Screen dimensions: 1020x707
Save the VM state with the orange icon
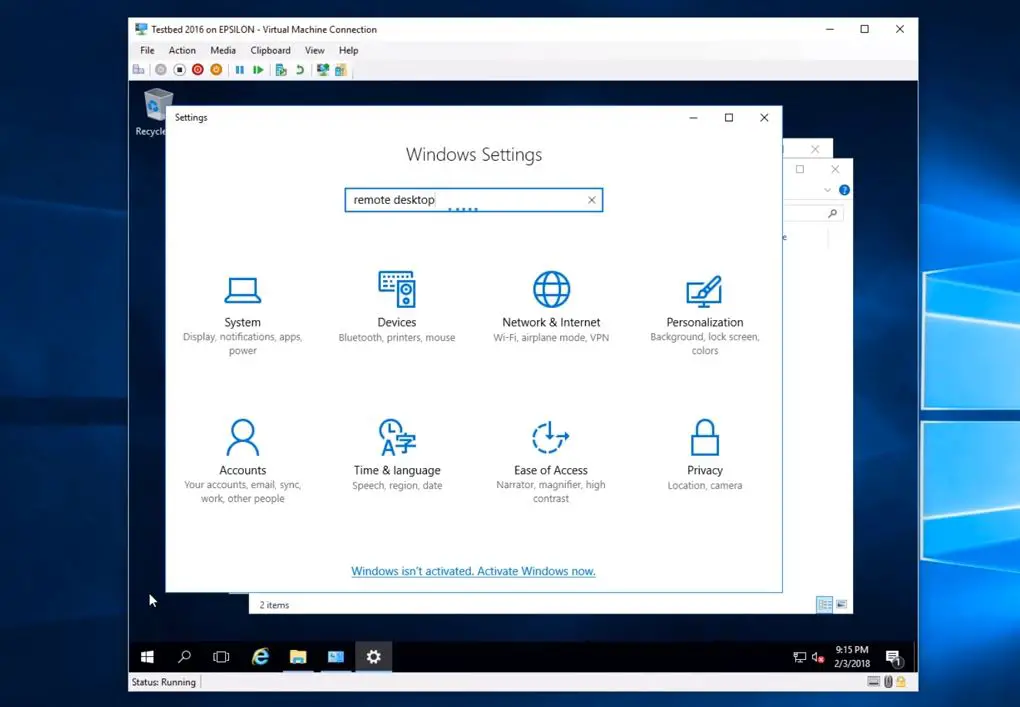click(x=216, y=70)
